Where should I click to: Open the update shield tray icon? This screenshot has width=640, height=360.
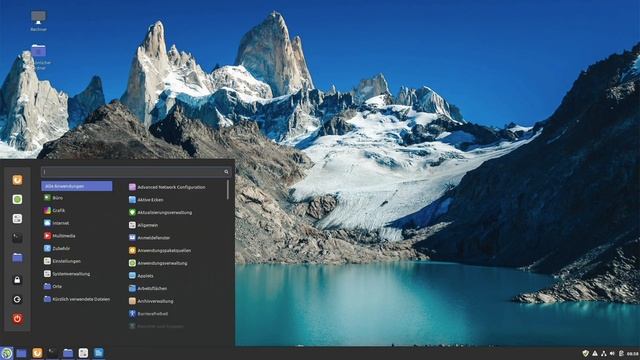(586, 353)
